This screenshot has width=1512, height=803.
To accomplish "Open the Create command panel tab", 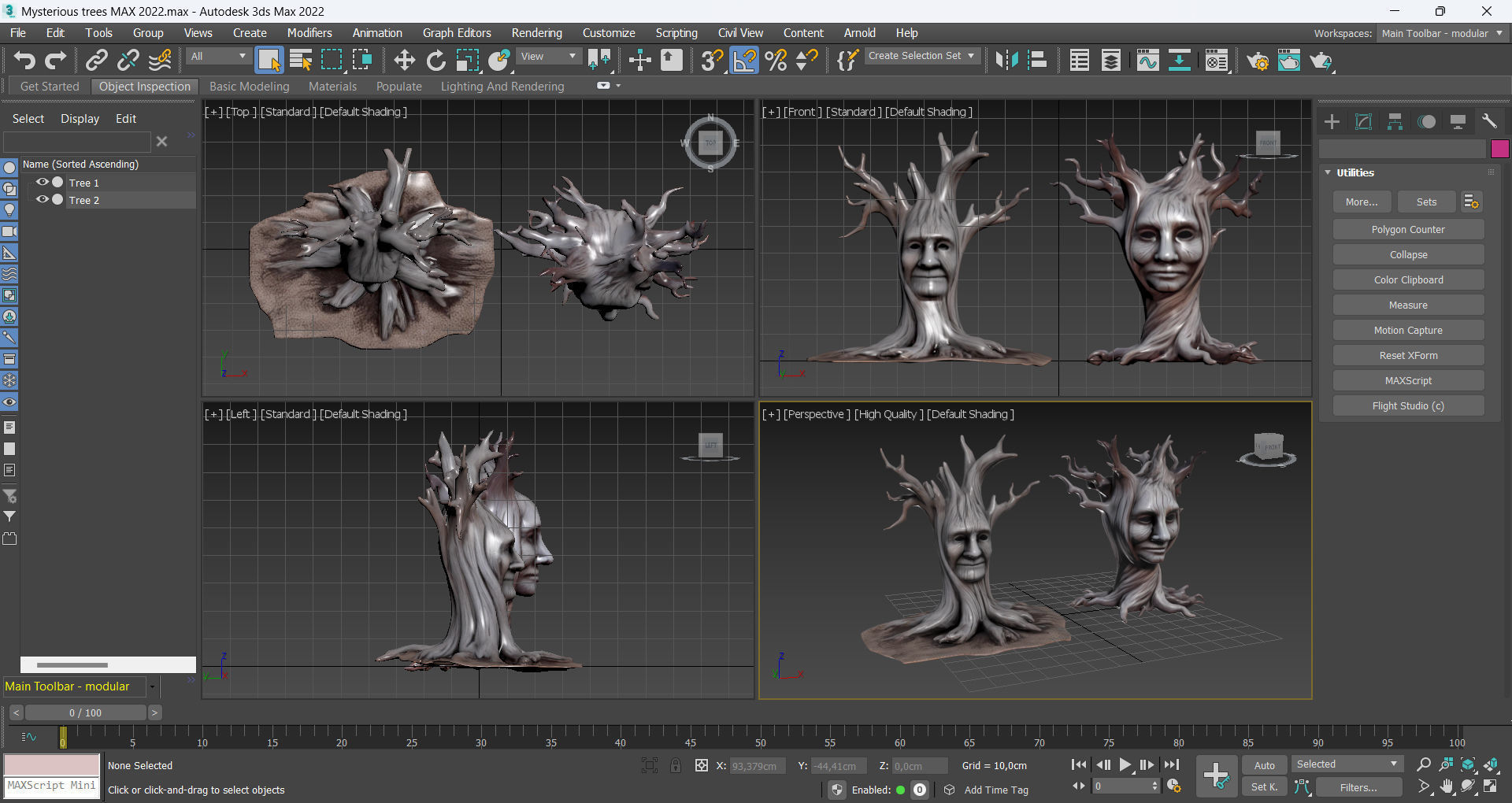I will [x=1332, y=121].
